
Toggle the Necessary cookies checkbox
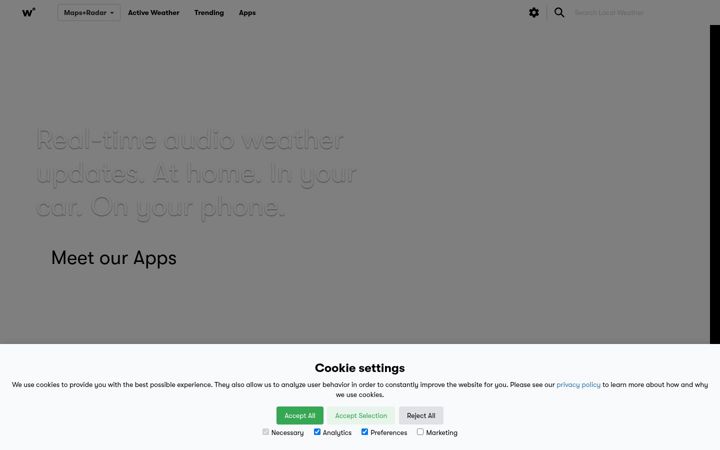coord(265,432)
